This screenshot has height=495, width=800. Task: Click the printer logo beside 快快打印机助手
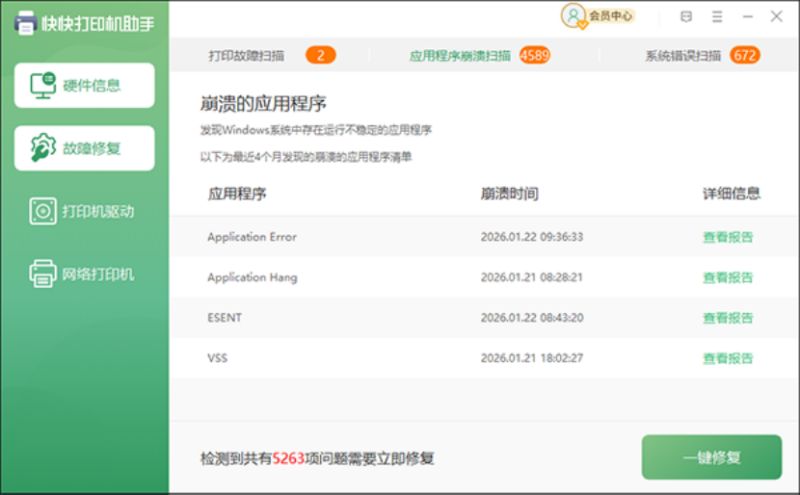click(25, 22)
